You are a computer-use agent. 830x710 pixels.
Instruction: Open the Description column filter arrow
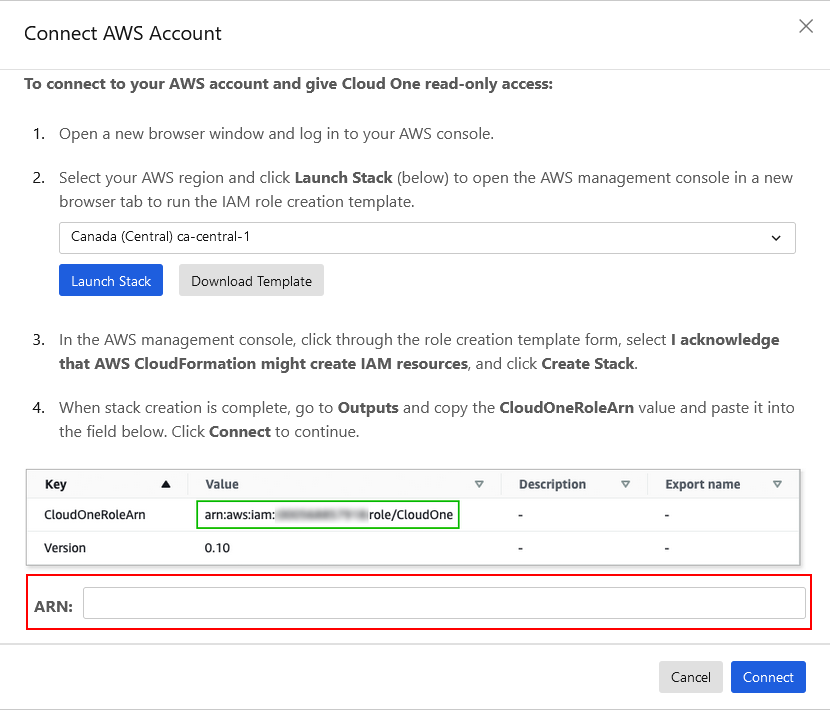[x=626, y=484]
